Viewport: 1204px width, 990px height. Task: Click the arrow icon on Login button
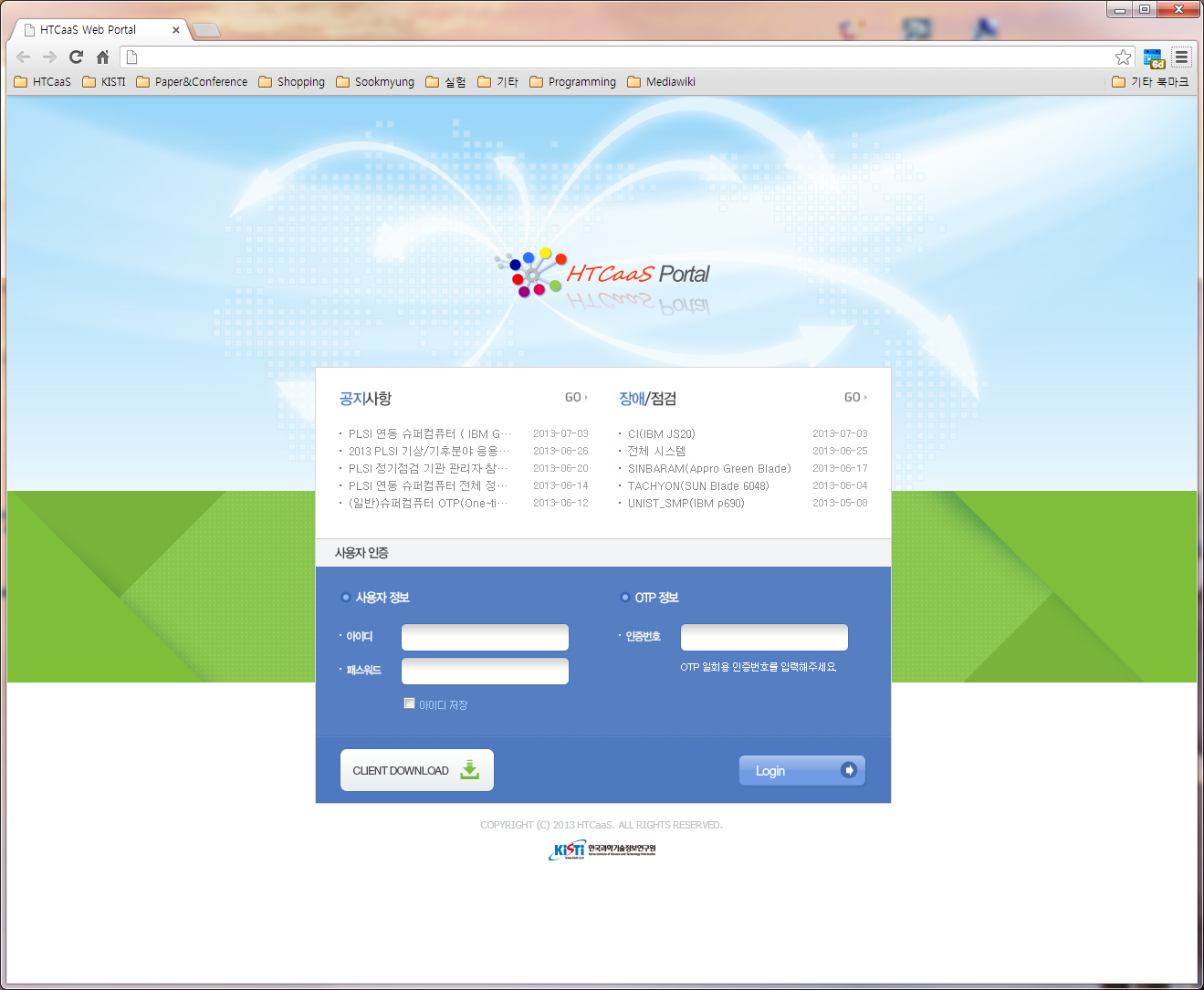[849, 770]
